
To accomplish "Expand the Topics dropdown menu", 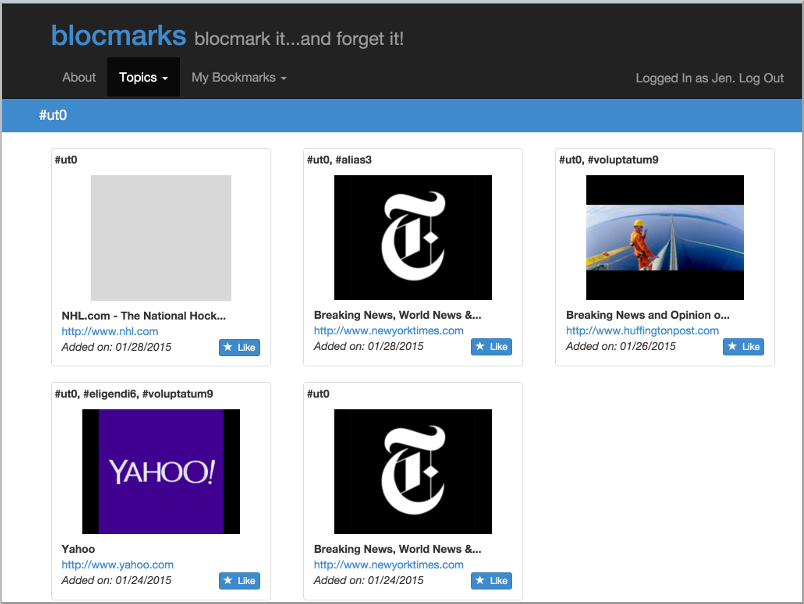I will click(x=143, y=77).
